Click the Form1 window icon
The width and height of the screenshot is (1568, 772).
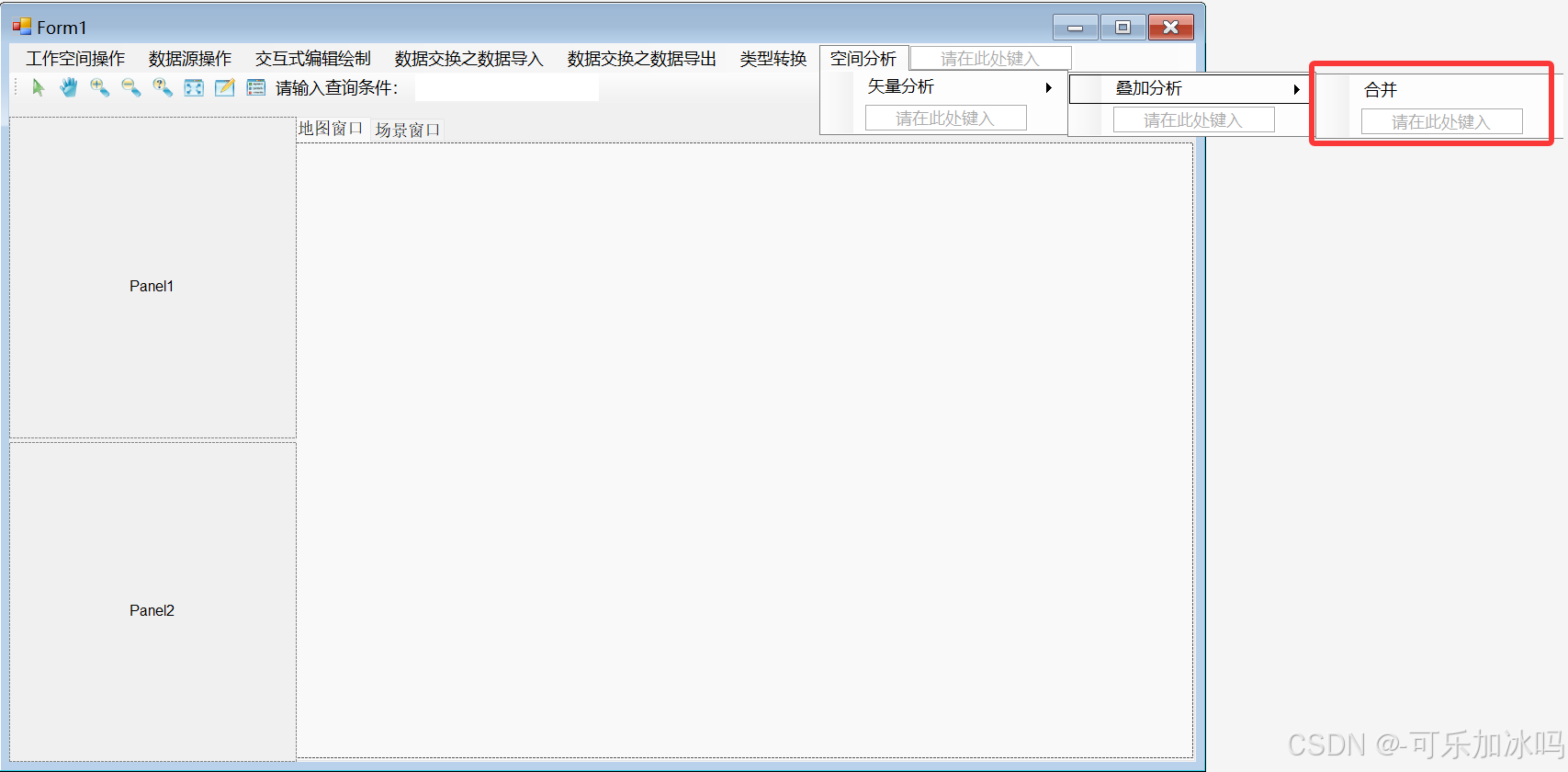click(22, 27)
